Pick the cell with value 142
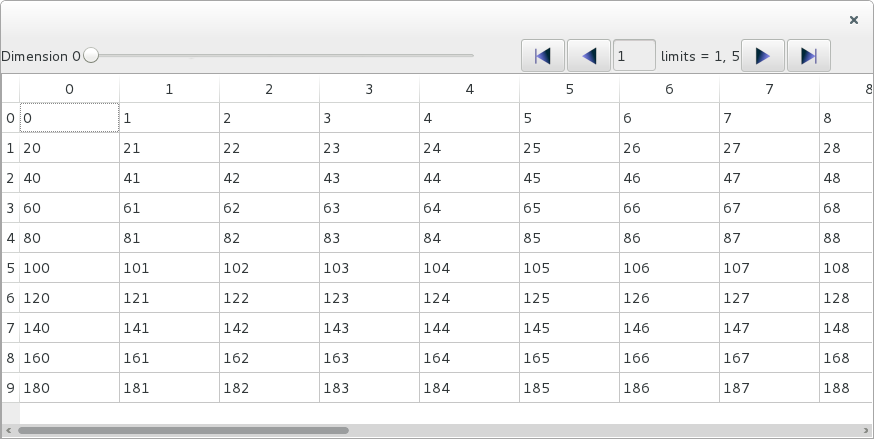874x439 pixels. [269, 328]
